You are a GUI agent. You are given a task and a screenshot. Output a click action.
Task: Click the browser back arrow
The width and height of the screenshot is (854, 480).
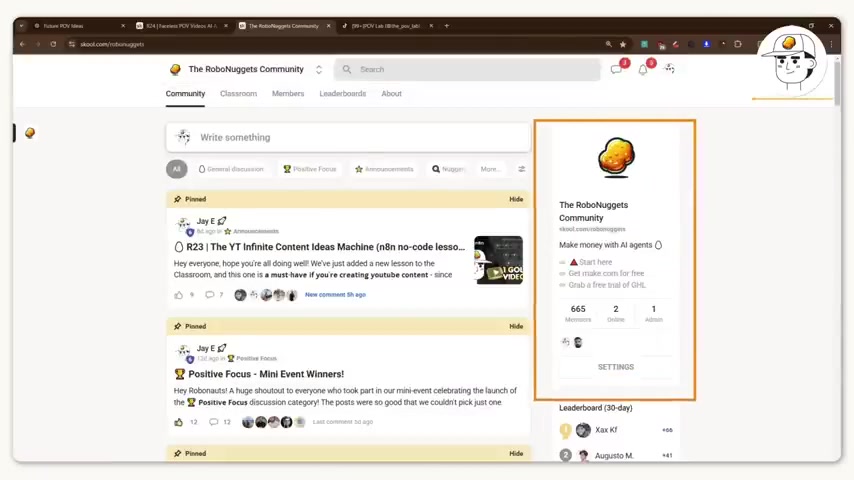(x=22, y=44)
